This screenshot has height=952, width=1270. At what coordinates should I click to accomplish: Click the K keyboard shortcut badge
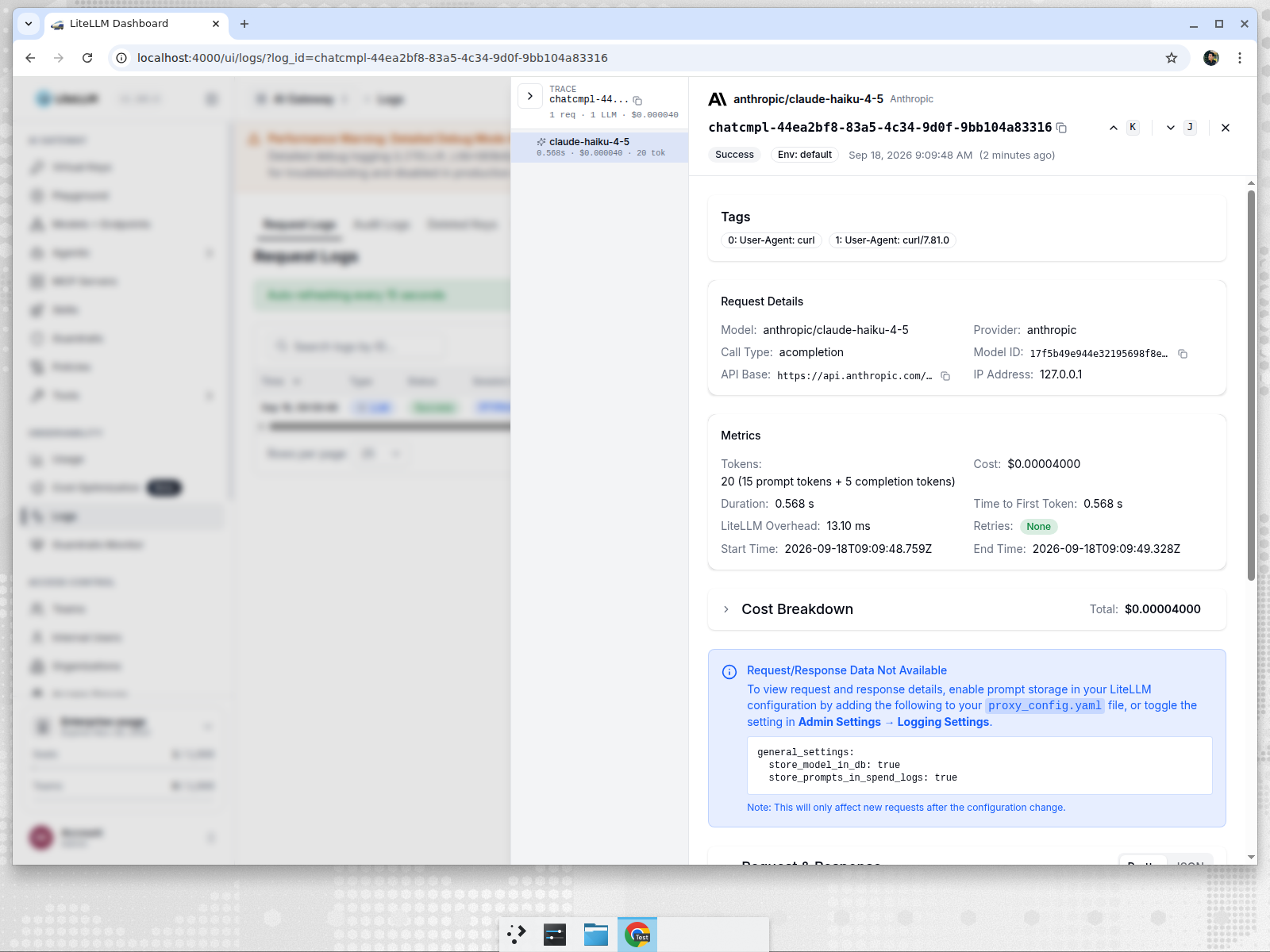click(x=1133, y=127)
